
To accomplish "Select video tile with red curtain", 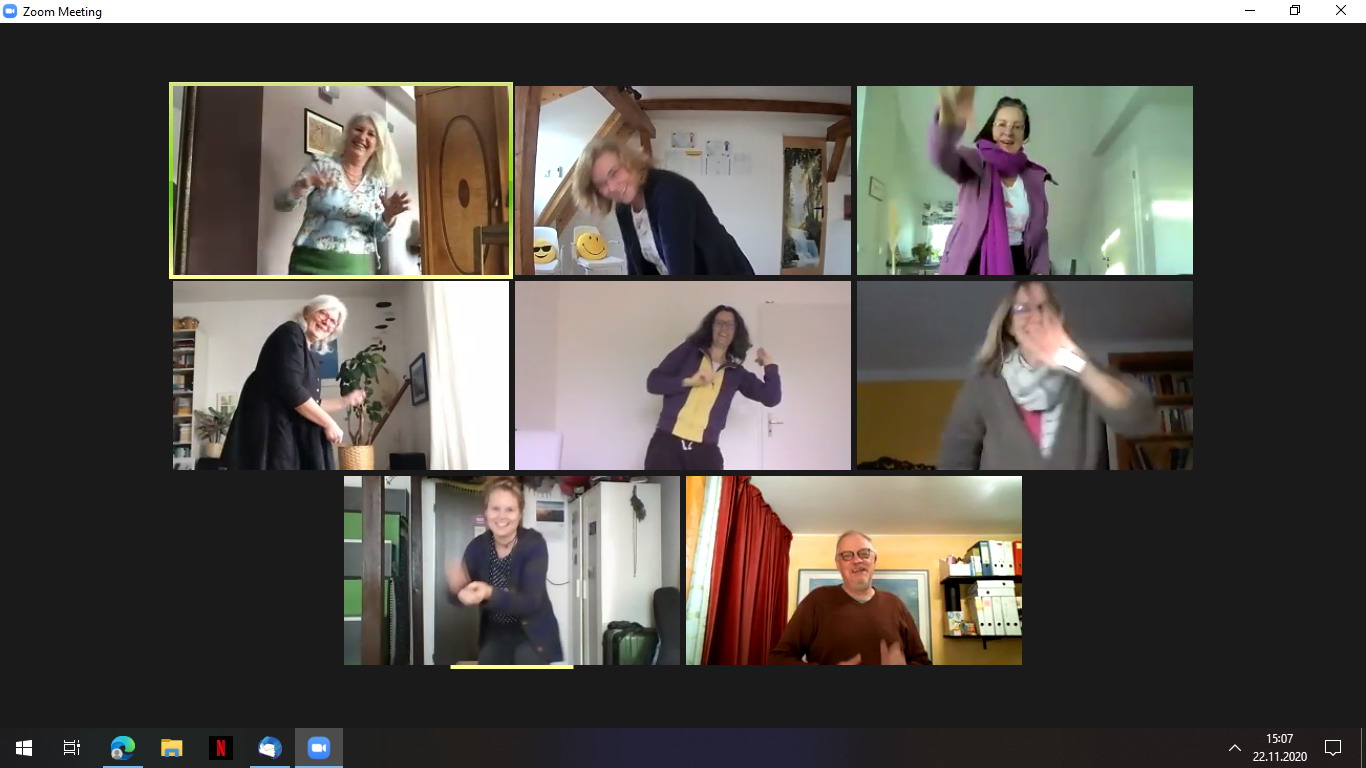I will (854, 570).
